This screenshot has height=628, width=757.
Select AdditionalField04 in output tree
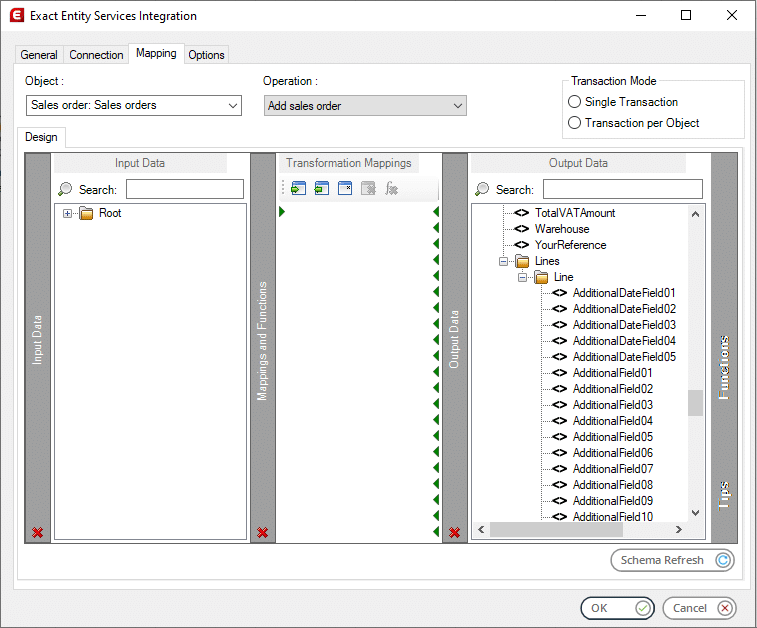(613, 421)
